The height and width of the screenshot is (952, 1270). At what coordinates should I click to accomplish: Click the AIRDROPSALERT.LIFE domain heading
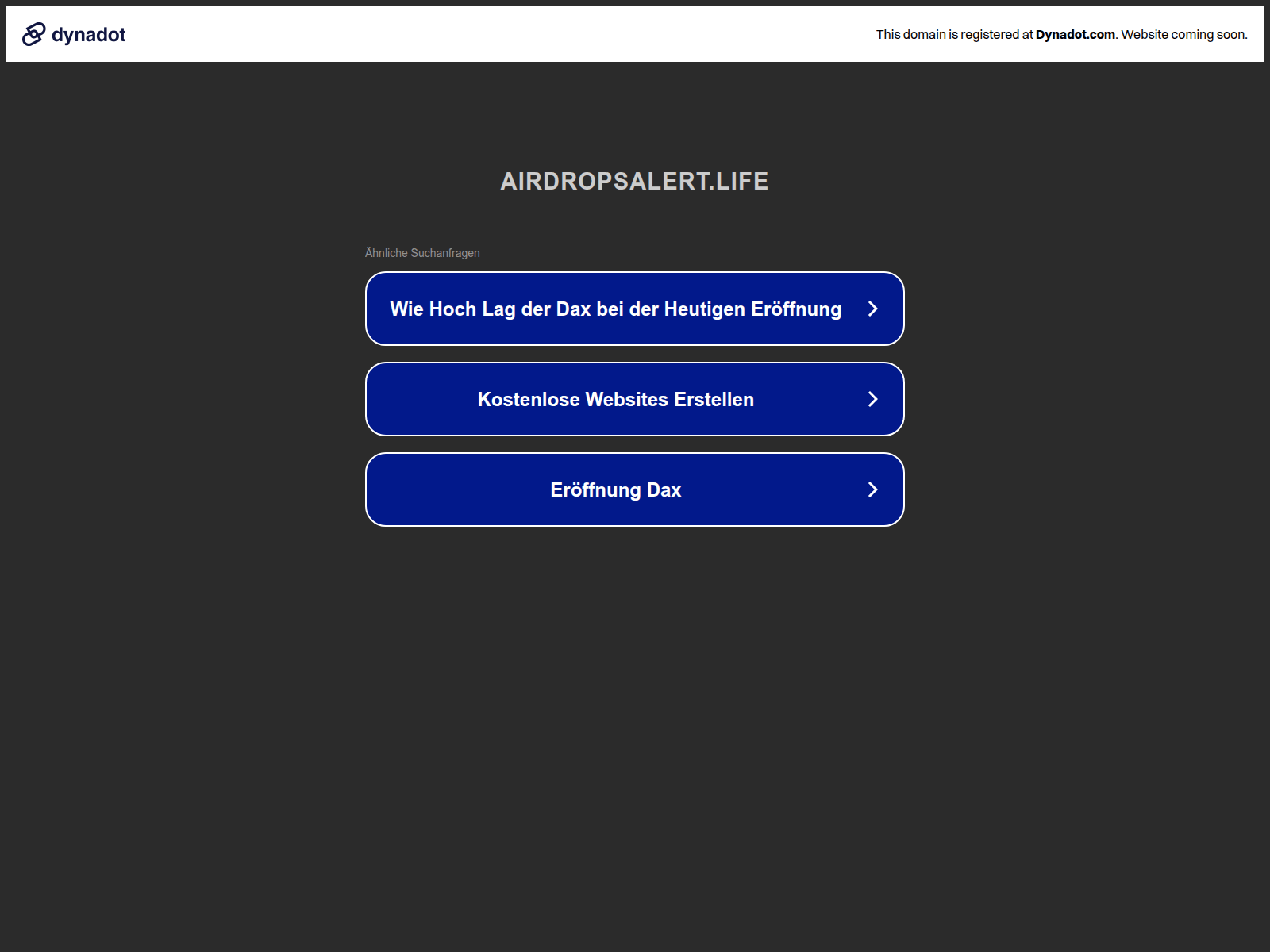click(x=634, y=181)
